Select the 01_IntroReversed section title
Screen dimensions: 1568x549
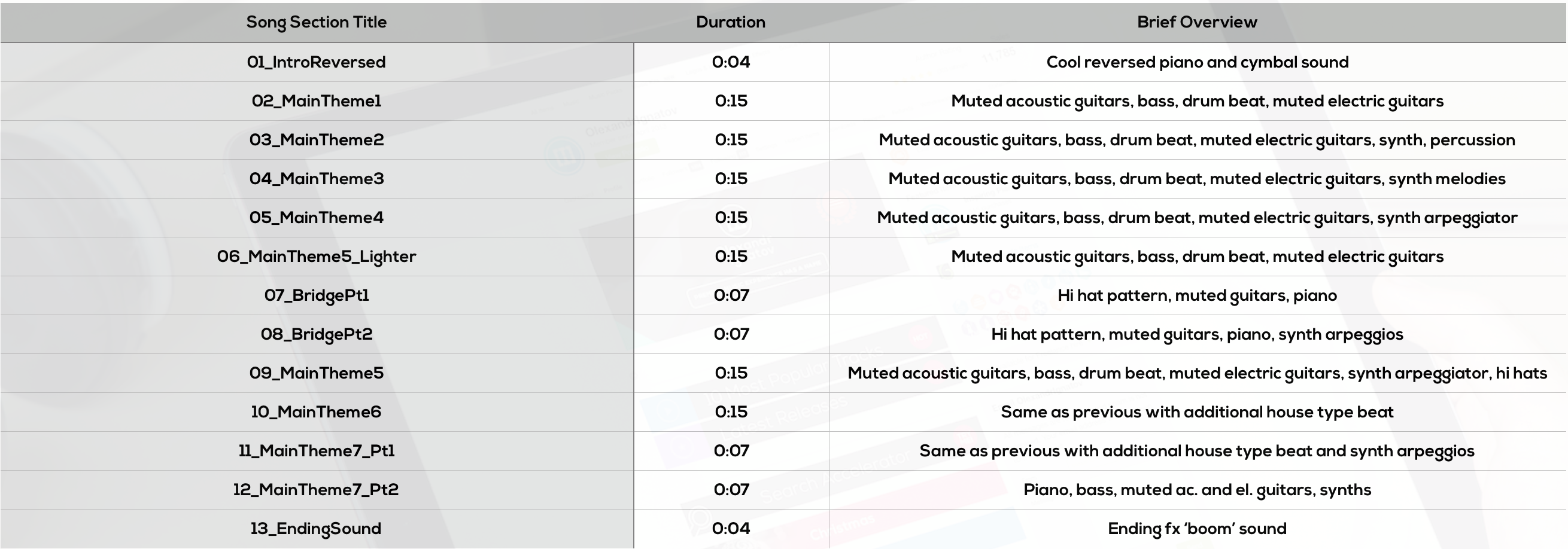click(x=316, y=62)
